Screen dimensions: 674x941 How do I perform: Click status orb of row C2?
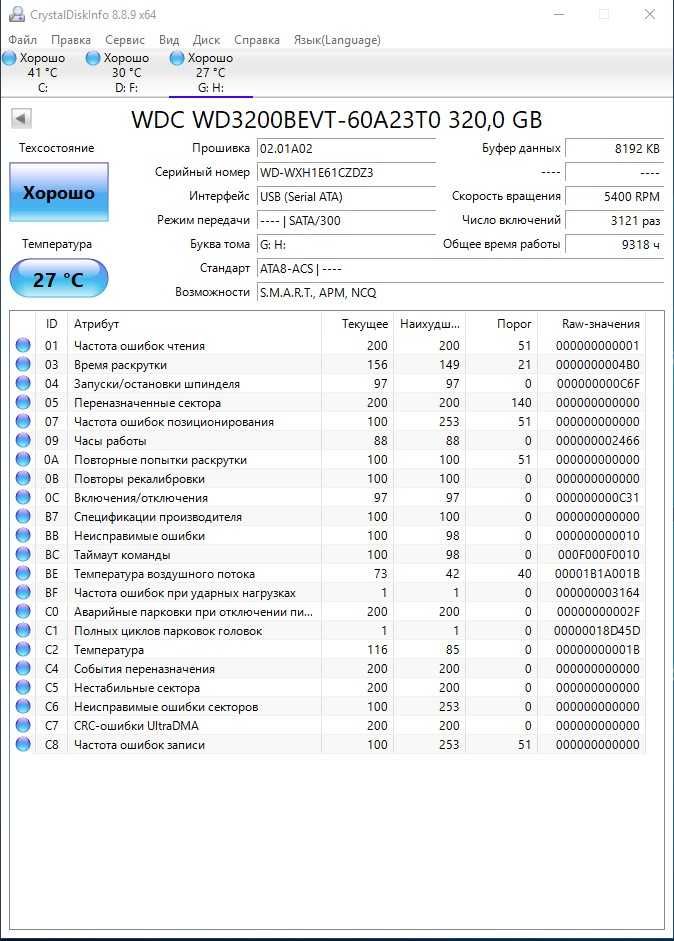click(x=23, y=649)
